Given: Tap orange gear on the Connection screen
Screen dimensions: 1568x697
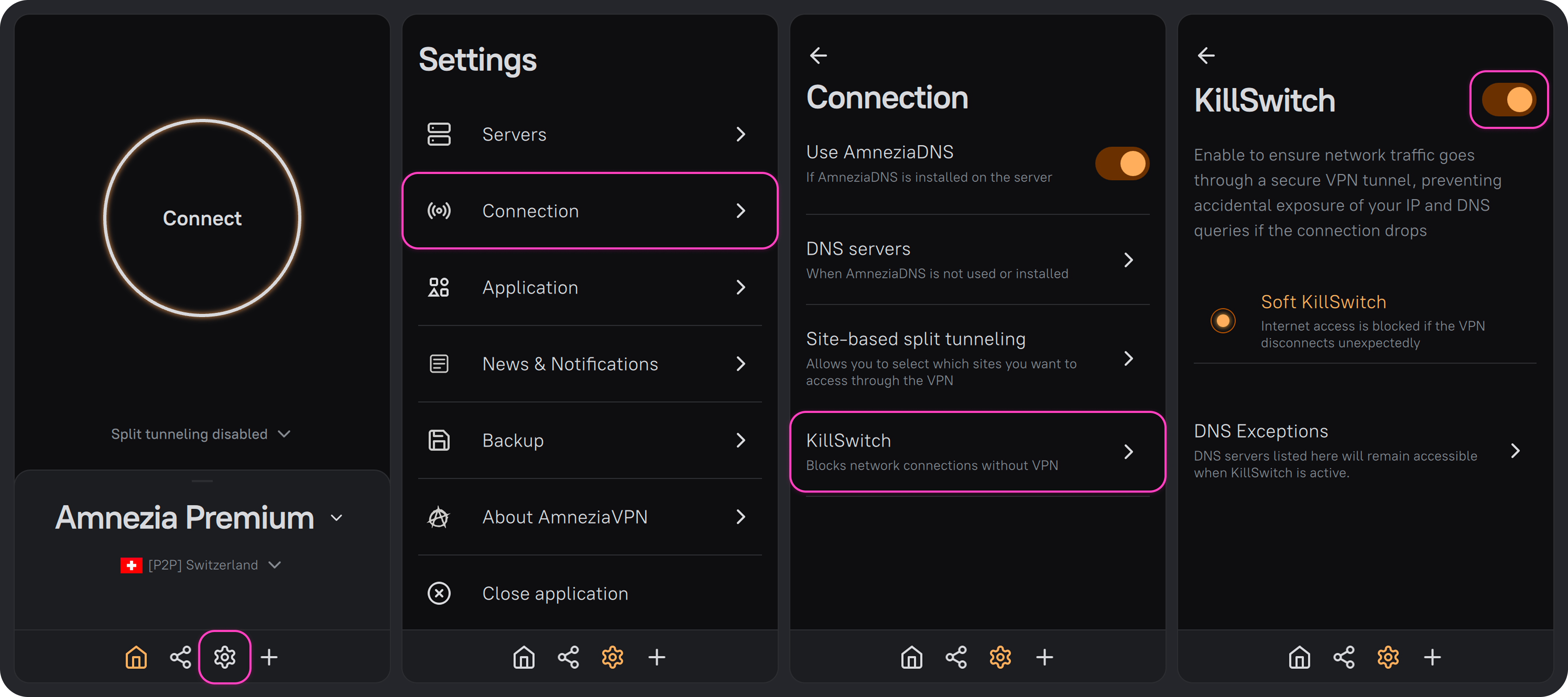Looking at the screenshot, I should click(x=1000, y=657).
